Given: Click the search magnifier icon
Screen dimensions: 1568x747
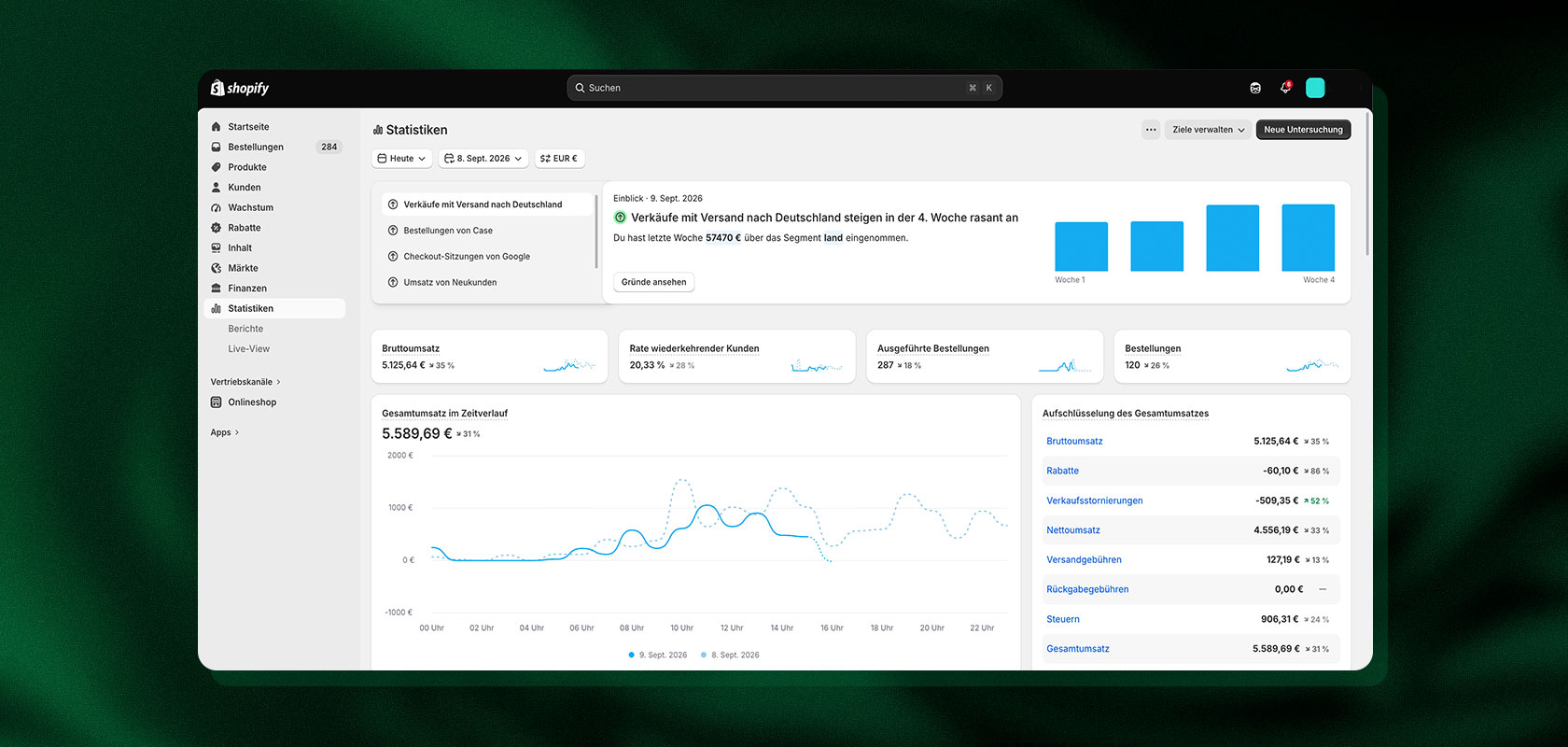Looking at the screenshot, I should click(580, 88).
